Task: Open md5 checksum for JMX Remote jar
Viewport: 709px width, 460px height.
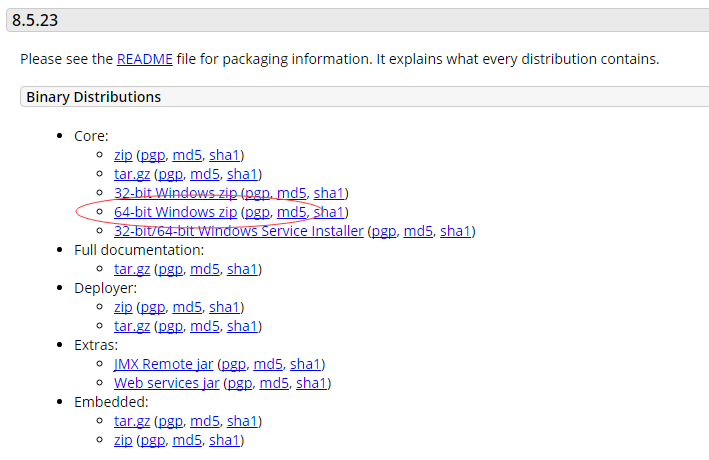Action: pos(268,364)
